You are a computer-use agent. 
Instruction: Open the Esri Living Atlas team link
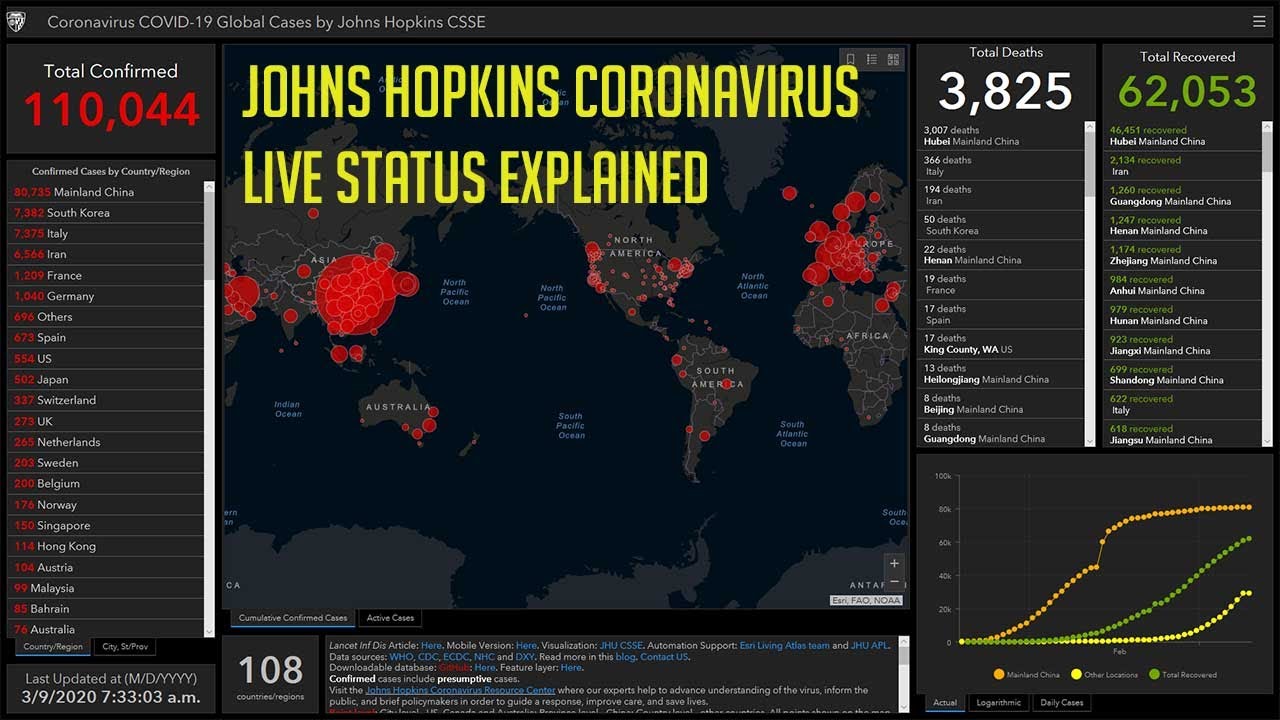[x=785, y=646]
